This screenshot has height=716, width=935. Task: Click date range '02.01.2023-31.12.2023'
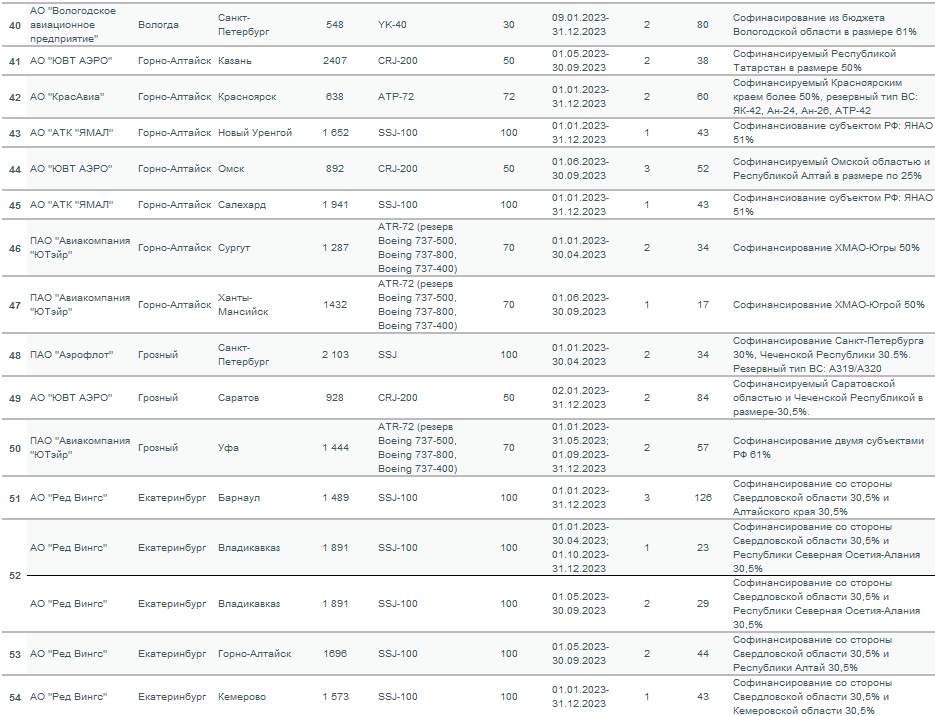580,398
